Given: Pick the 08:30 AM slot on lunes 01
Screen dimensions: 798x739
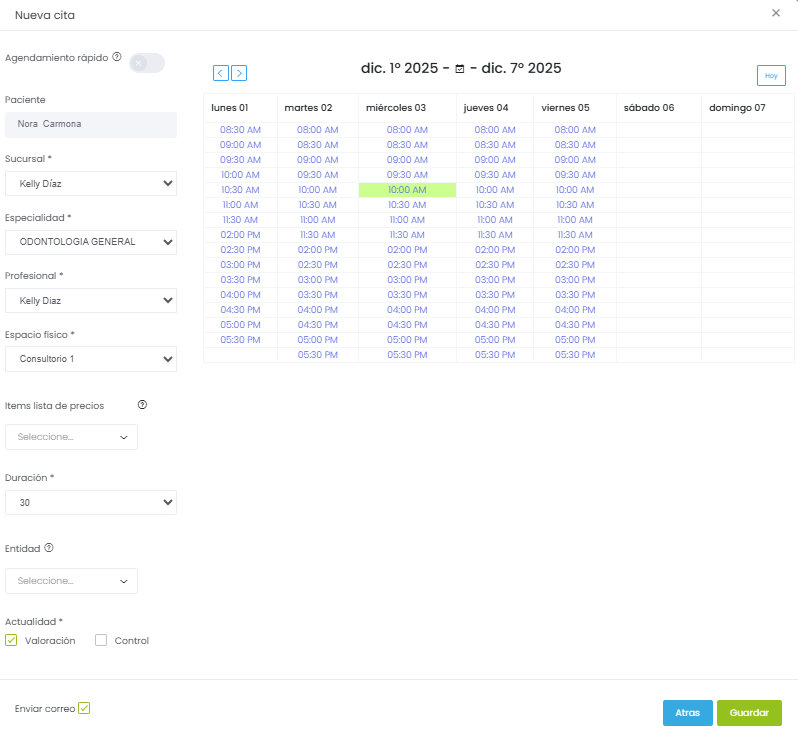Looking at the screenshot, I should (240, 130).
